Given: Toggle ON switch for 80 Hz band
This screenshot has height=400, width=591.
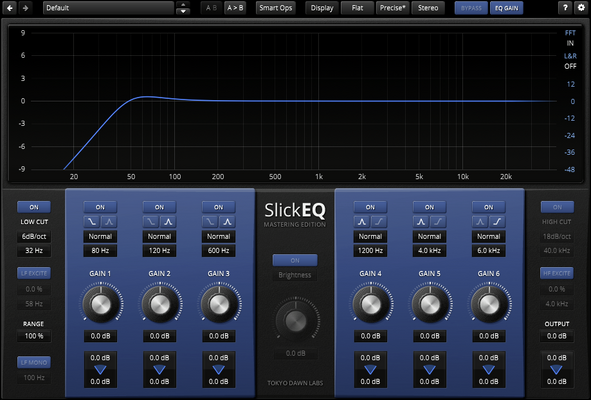Looking at the screenshot, I should pos(100,207).
